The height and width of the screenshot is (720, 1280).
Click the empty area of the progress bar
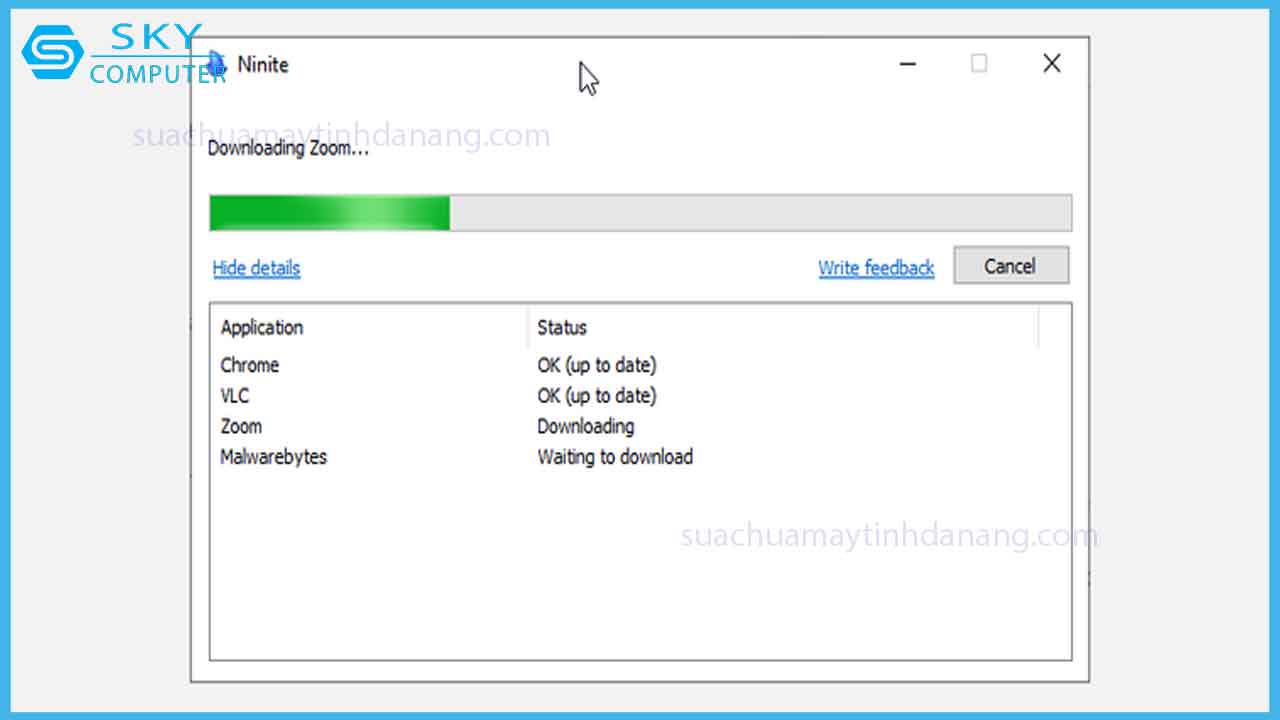pos(760,212)
